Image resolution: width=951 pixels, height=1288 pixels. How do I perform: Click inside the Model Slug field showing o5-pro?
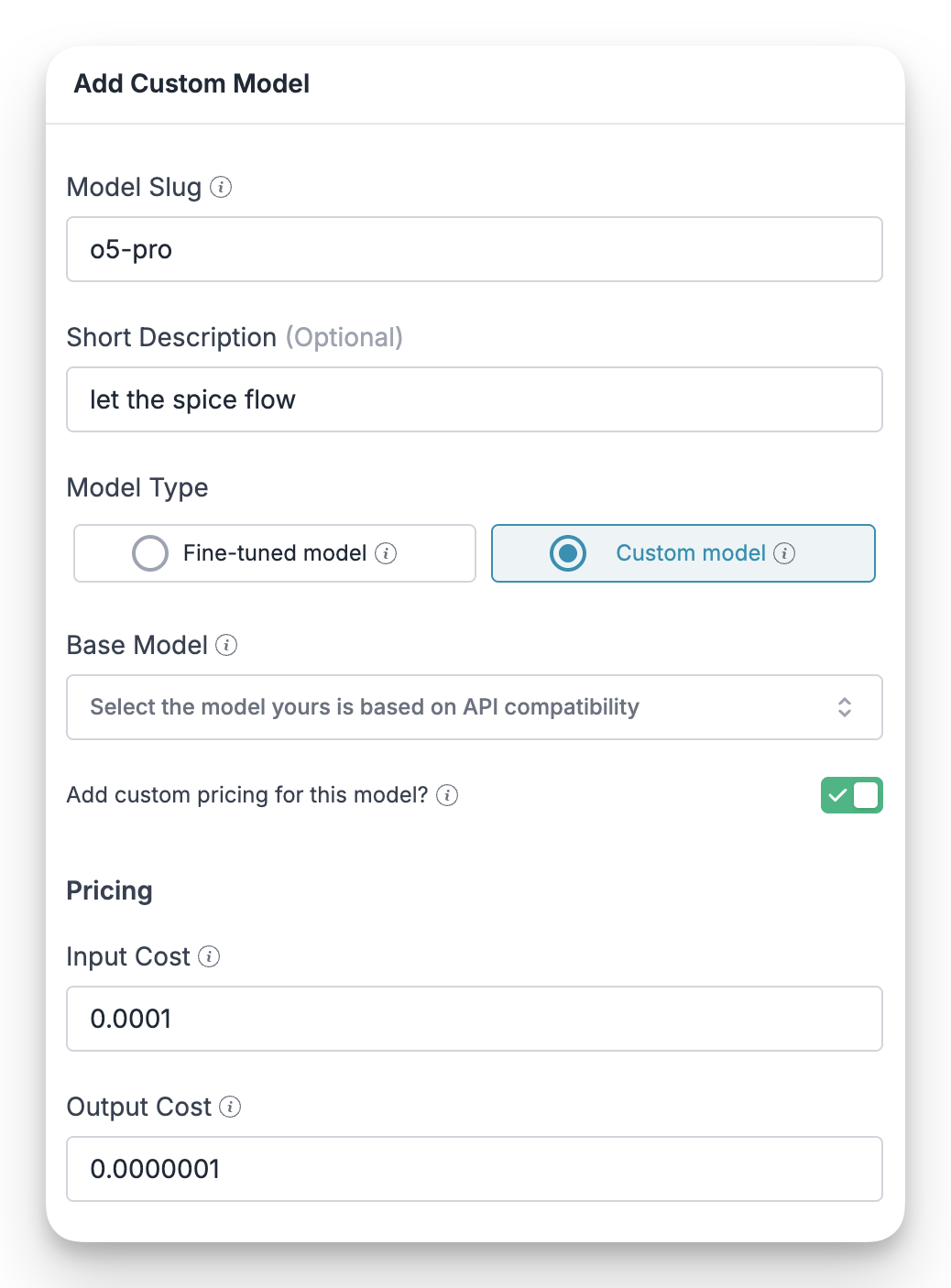[x=475, y=249]
